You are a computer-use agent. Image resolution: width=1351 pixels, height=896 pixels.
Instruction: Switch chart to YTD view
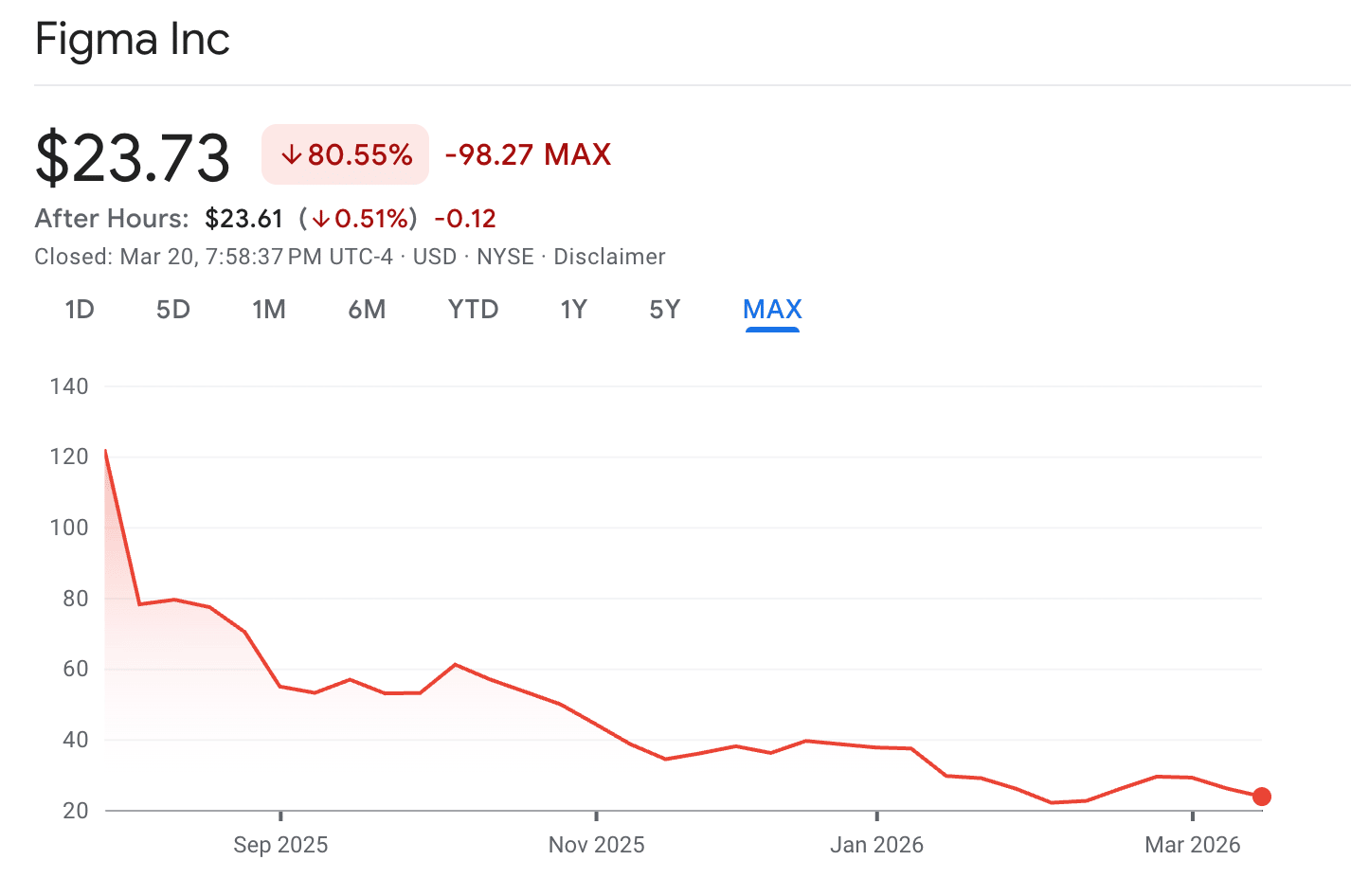473,310
